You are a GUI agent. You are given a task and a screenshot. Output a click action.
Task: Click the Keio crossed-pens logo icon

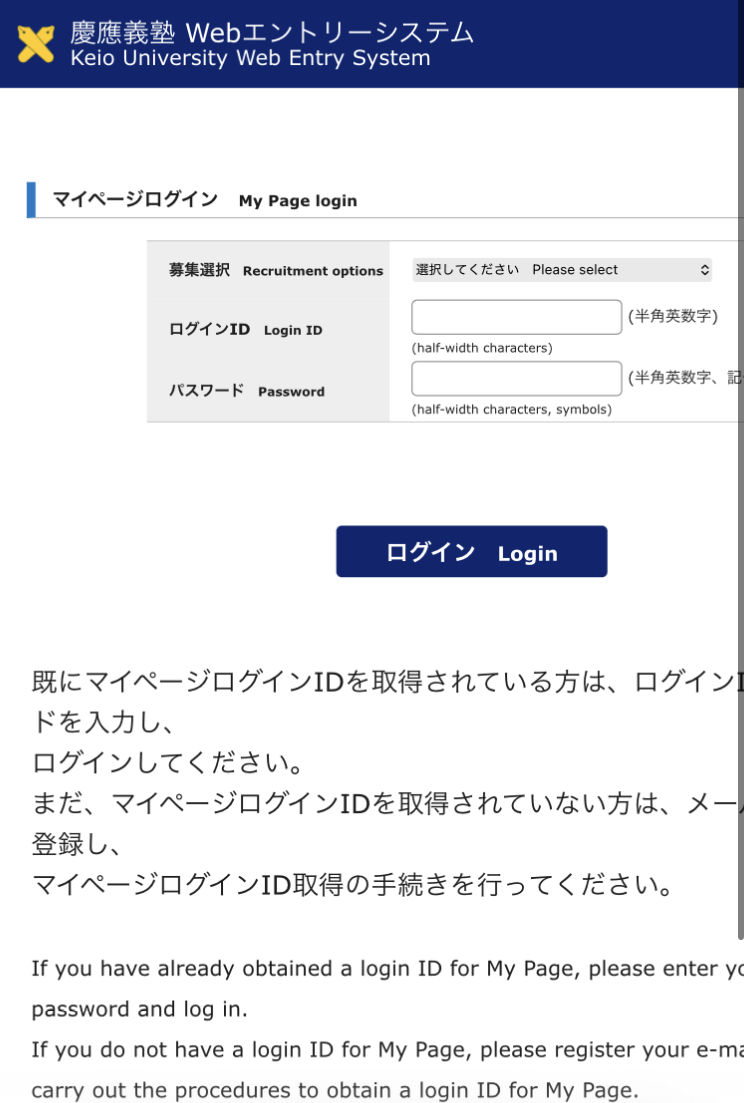[x=37, y=44]
